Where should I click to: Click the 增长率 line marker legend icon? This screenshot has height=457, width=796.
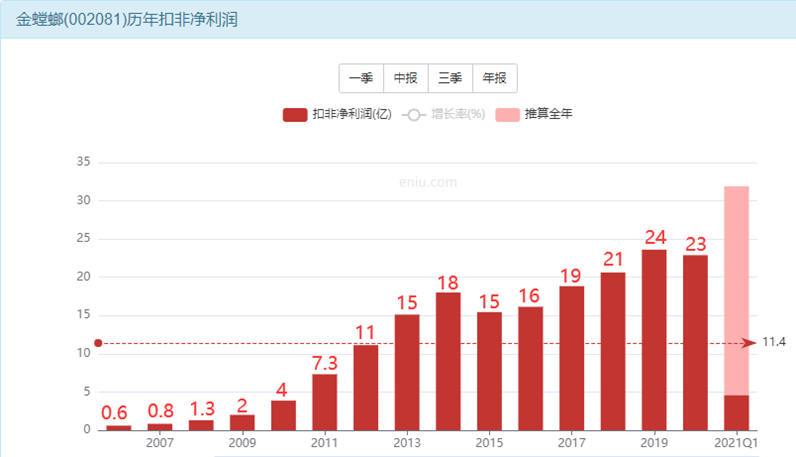(x=414, y=115)
